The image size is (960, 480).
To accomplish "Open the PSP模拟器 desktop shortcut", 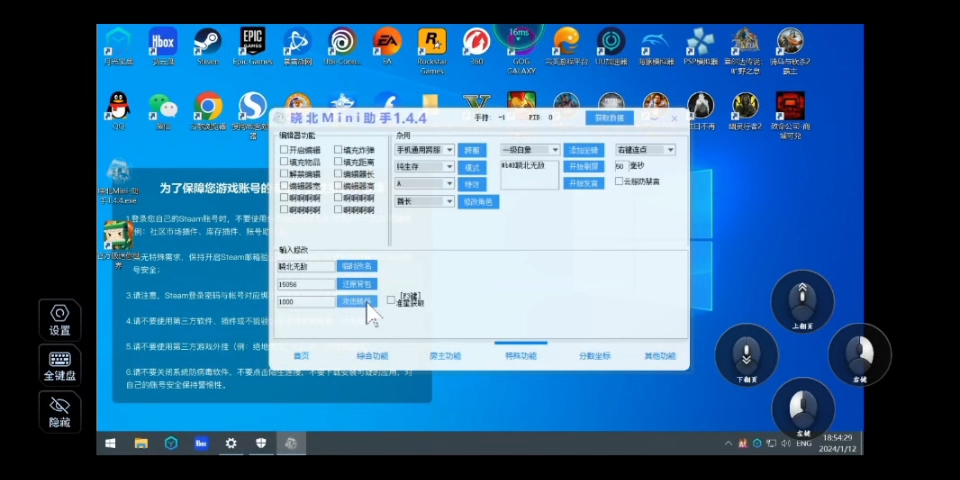I will tap(700, 46).
